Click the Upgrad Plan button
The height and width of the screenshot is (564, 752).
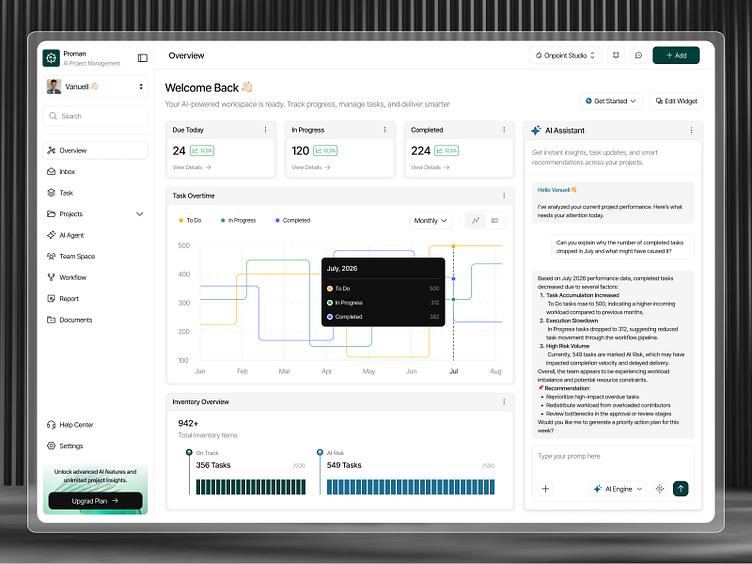[95, 501]
